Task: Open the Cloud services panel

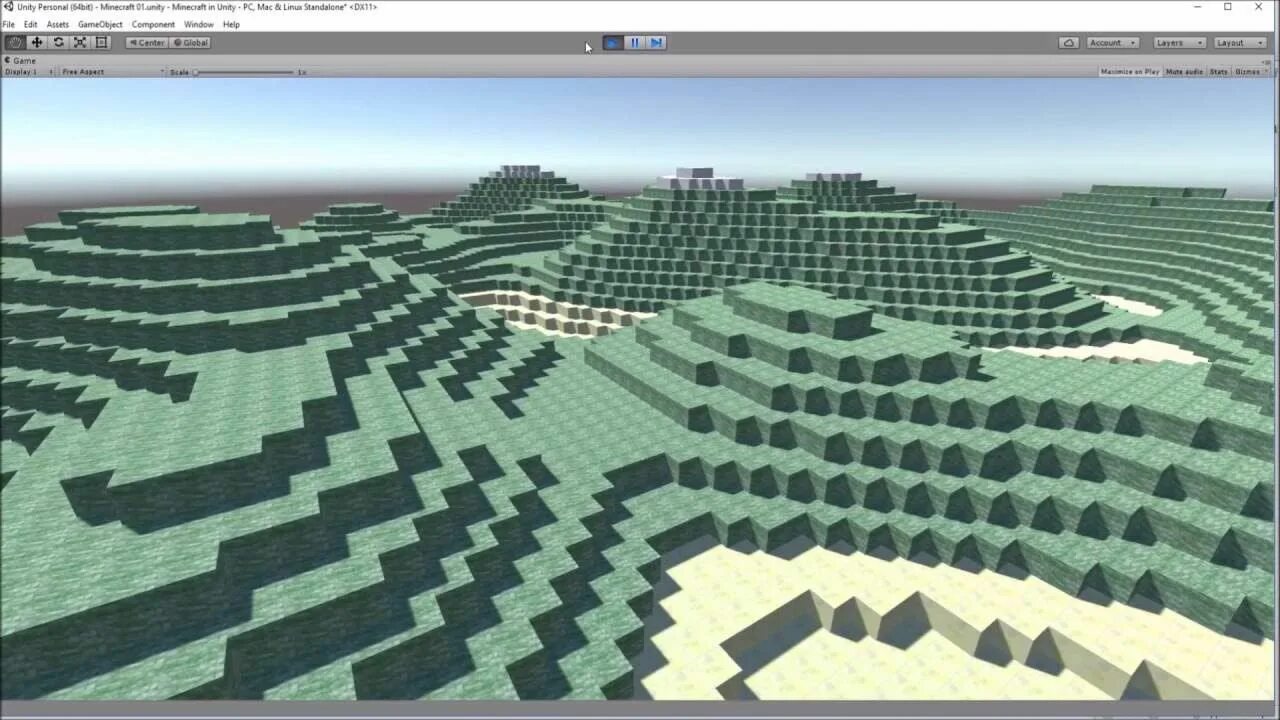Action: (x=1069, y=42)
